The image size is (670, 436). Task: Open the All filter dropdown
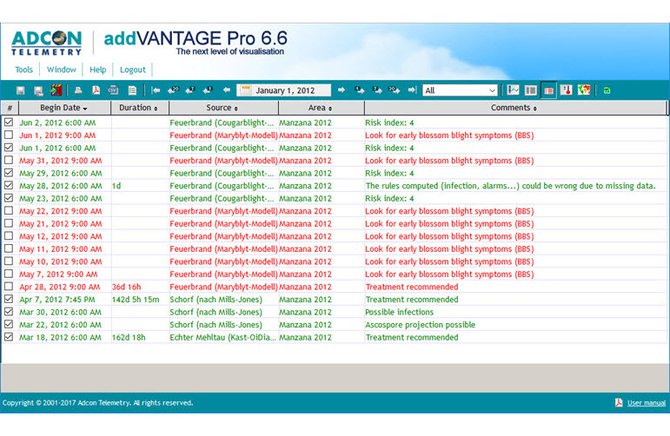tap(460, 90)
